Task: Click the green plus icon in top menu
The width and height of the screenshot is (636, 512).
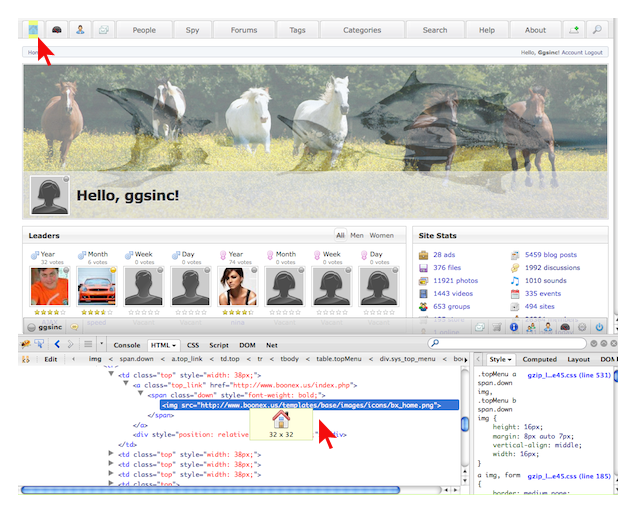Action: 573,30
